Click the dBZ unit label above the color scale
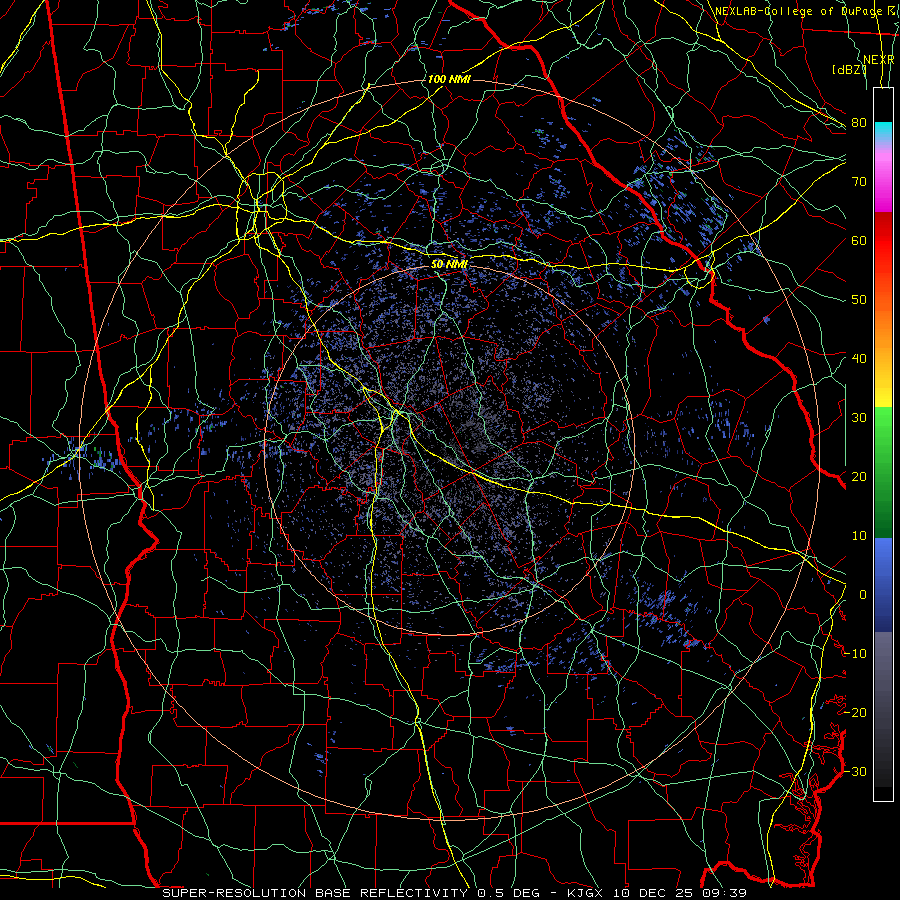Viewport: 900px width, 900px height. pos(849,70)
